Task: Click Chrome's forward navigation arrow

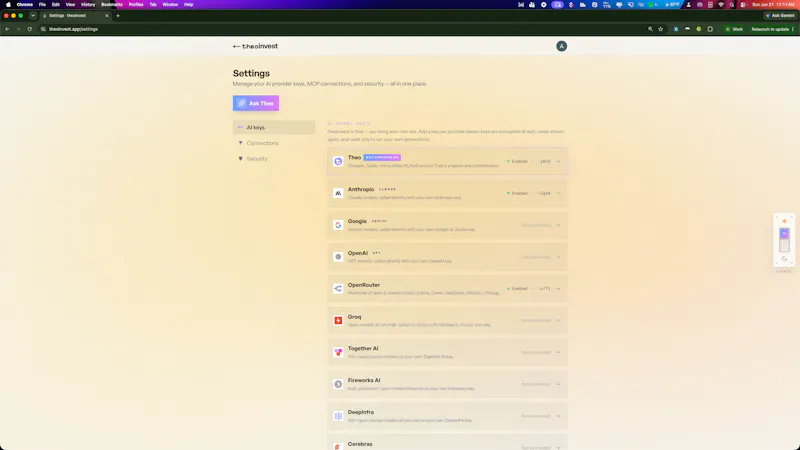Action: click(18, 29)
